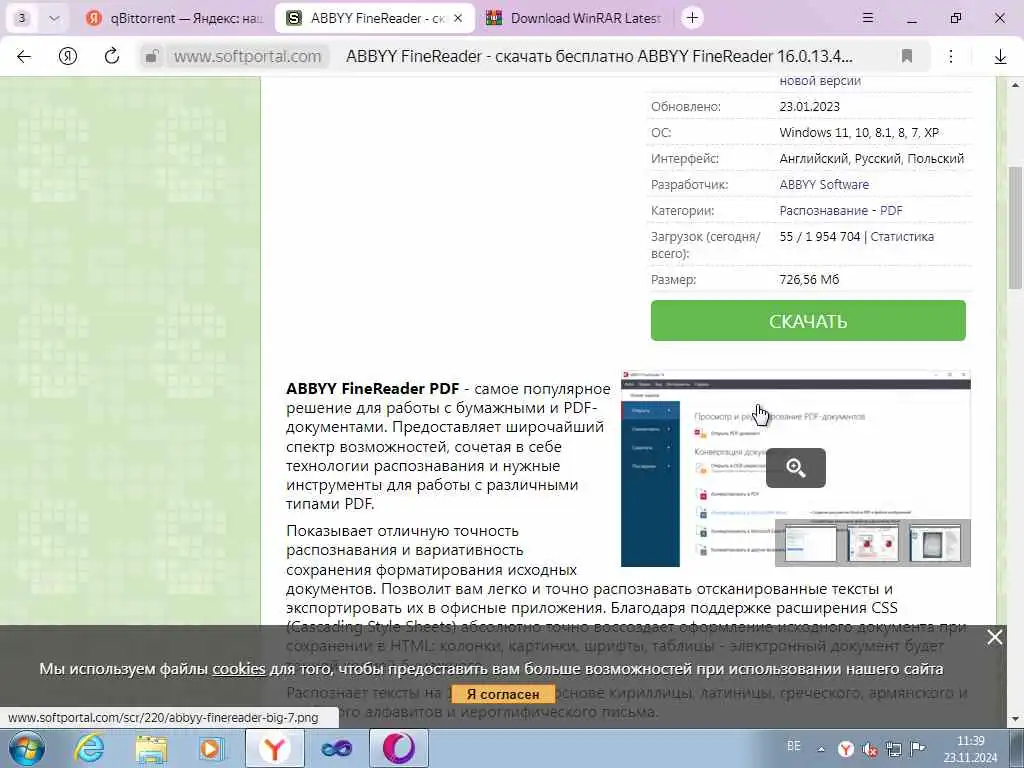Click the Windows 11, 10, 8.1 OS text

[859, 133]
